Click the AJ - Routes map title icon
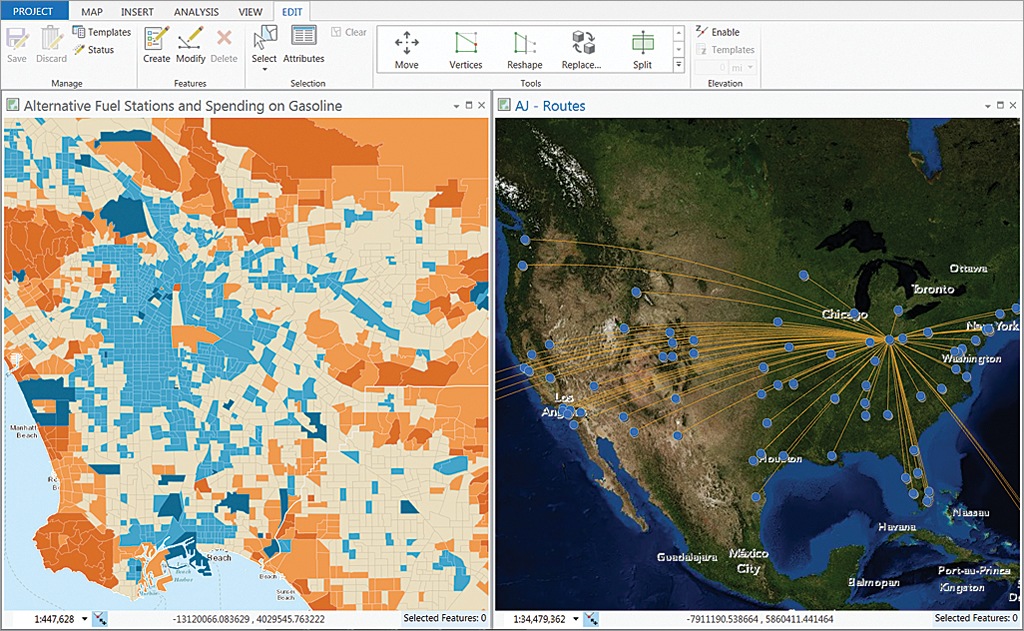The image size is (1024, 631). tap(504, 105)
